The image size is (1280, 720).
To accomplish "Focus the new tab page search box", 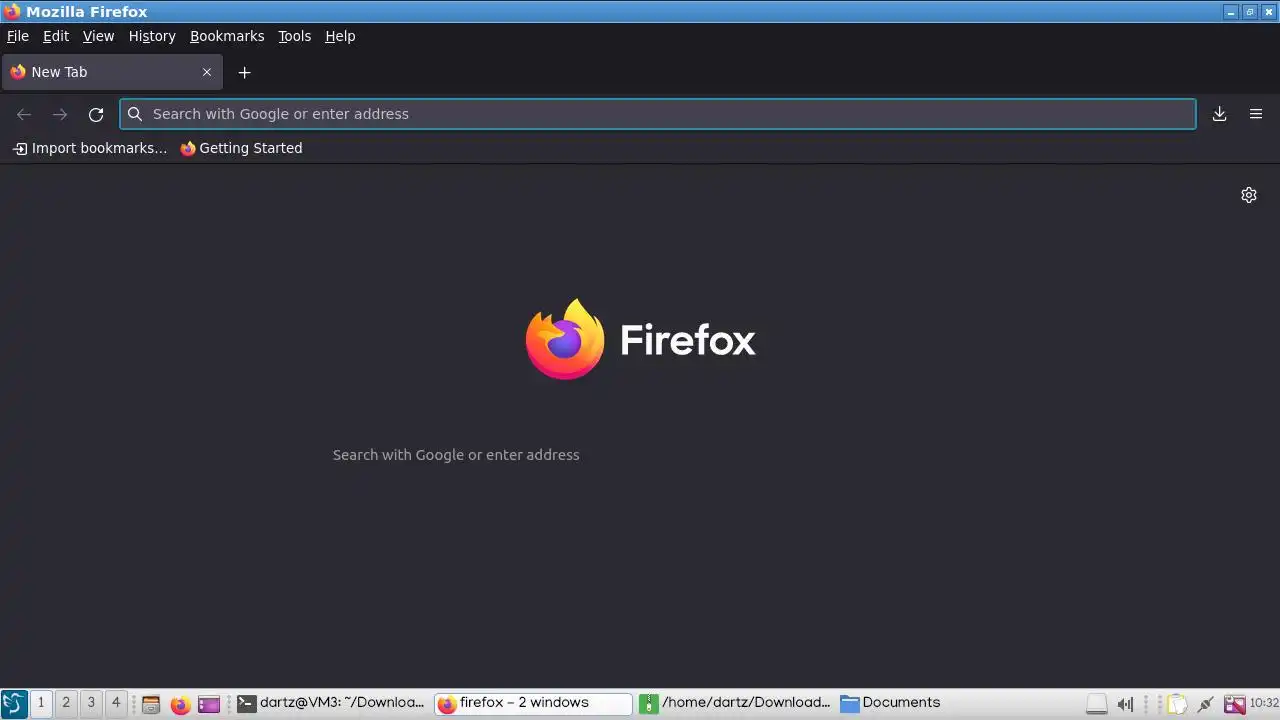I will [640, 455].
